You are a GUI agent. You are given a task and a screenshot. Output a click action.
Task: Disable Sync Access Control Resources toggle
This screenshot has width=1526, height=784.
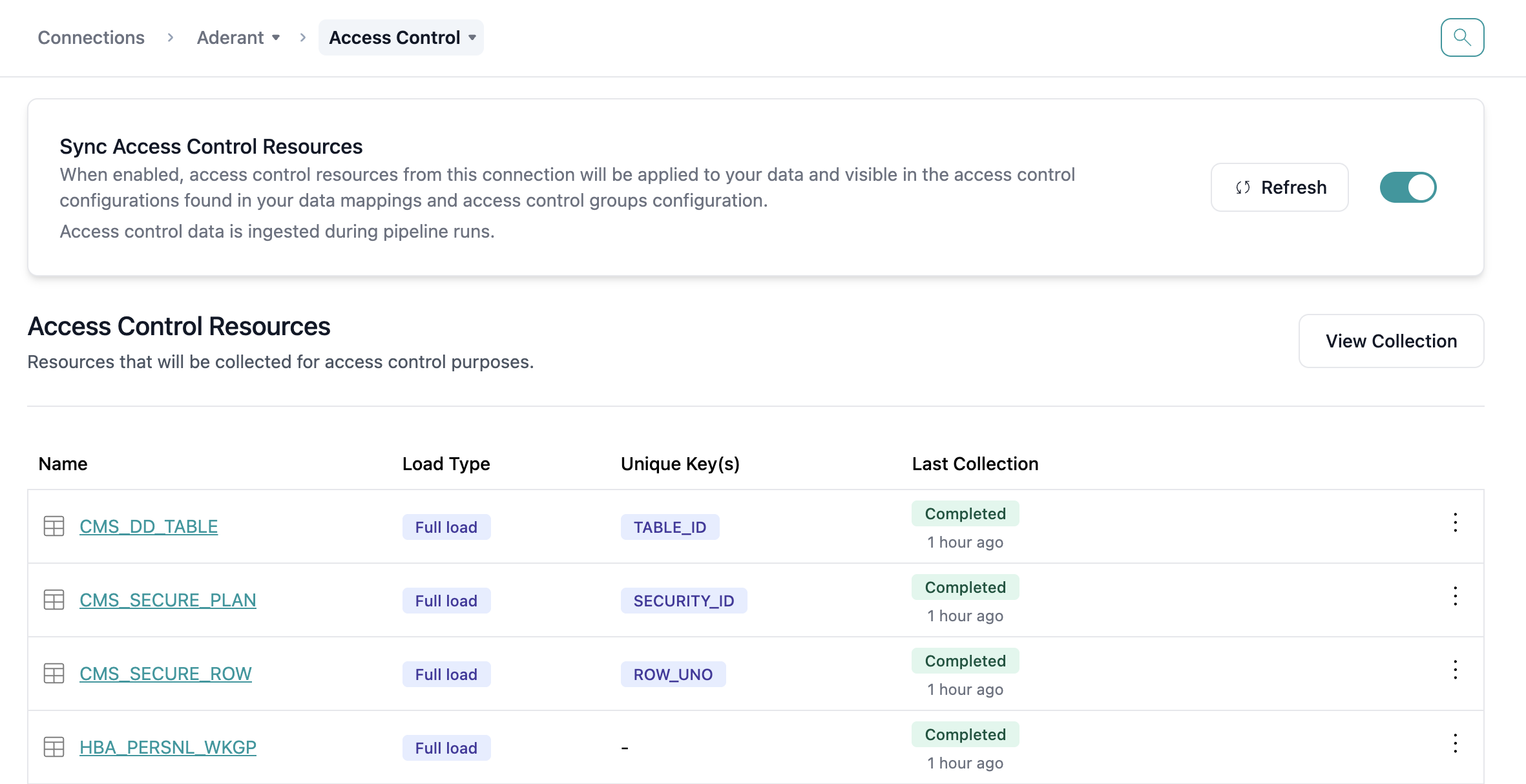pyautogui.click(x=1408, y=187)
